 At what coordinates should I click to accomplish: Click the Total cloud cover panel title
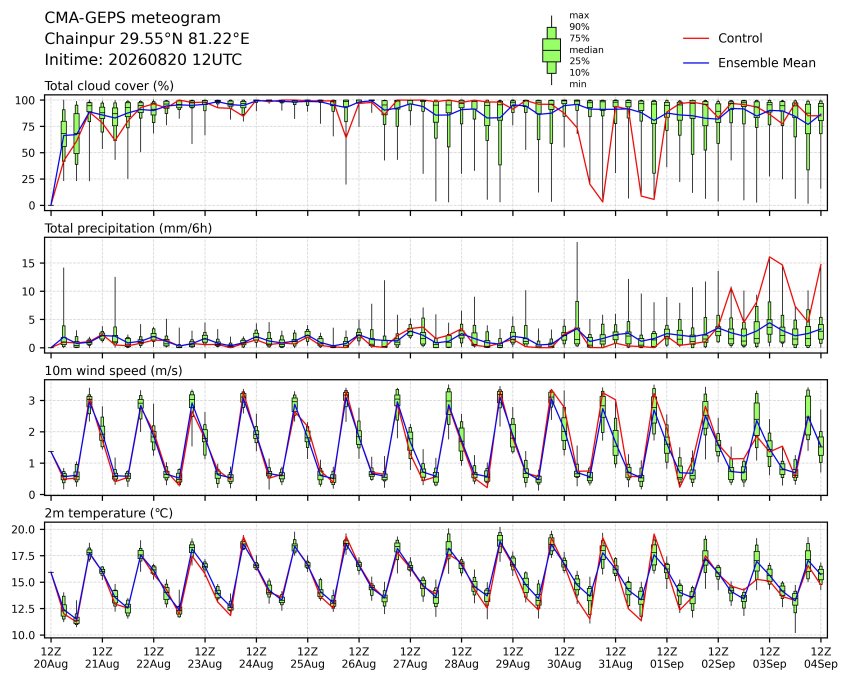tap(109, 86)
